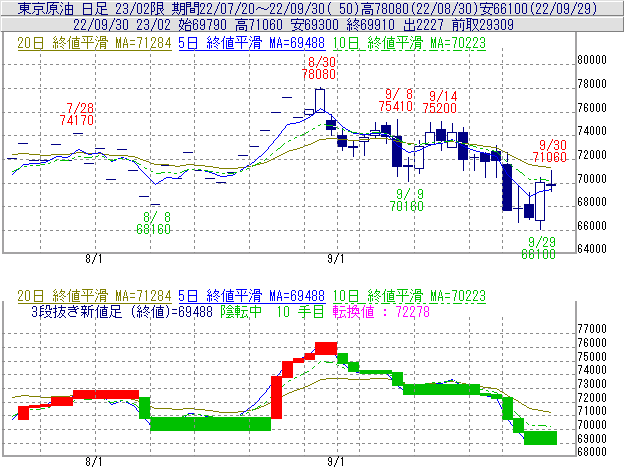Image resolution: width=624 pixels, height=475 pixels.
Task: Click the 68000 axis label on lower chart
Action: click(592, 452)
